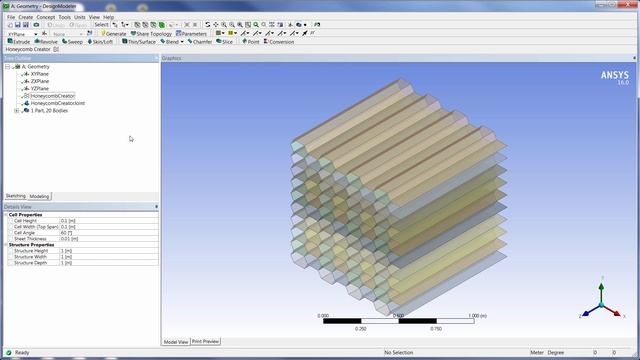The height and width of the screenshot is (360, 640).
Task: Click the Slice tool
Action: [224, 42]
